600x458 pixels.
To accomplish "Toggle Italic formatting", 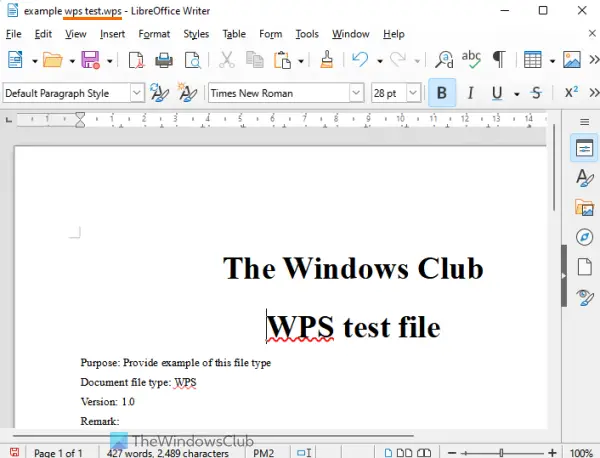I will point(470,93).
